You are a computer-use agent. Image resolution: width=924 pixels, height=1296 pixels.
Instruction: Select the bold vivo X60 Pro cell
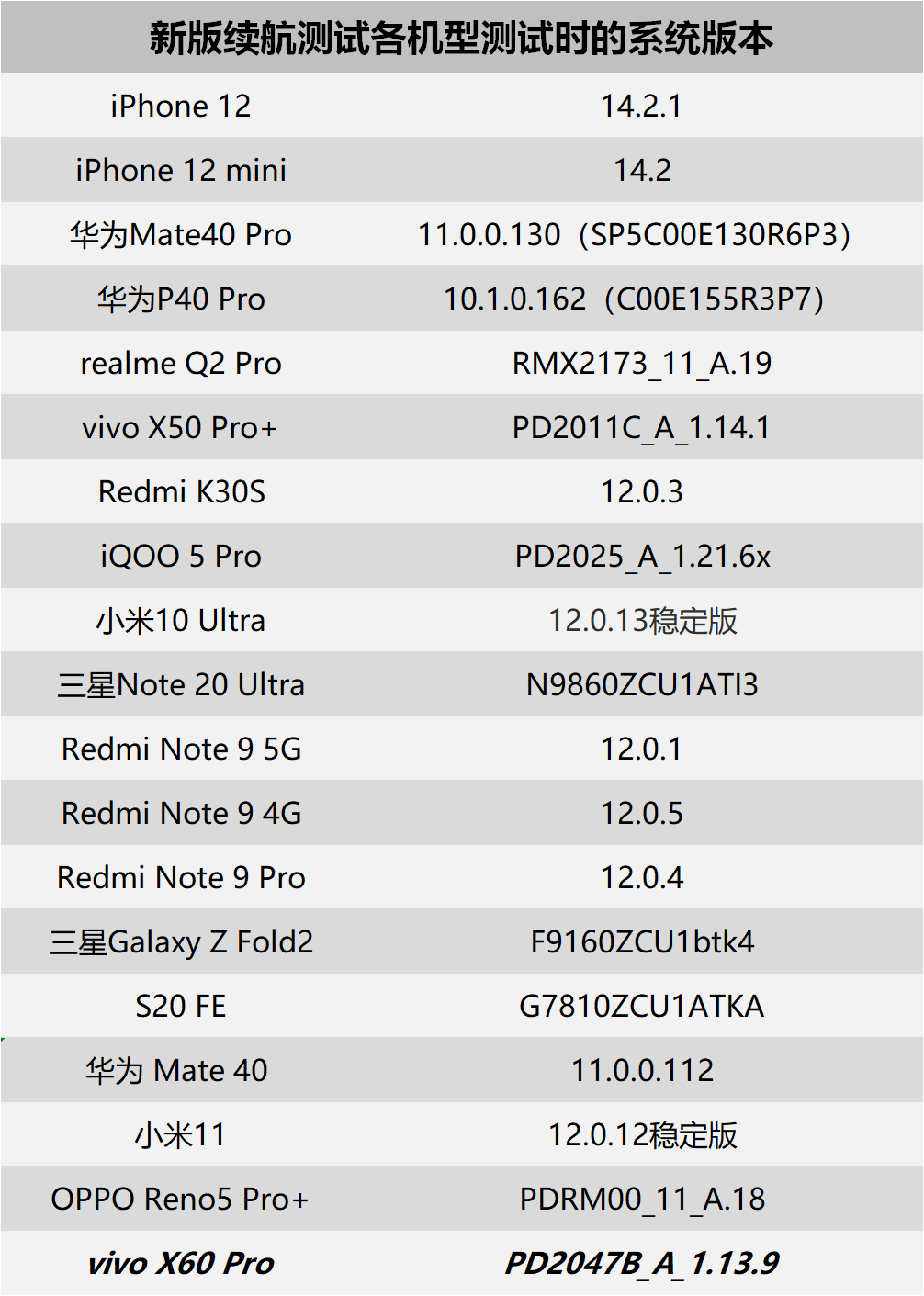coord(181,1263)
